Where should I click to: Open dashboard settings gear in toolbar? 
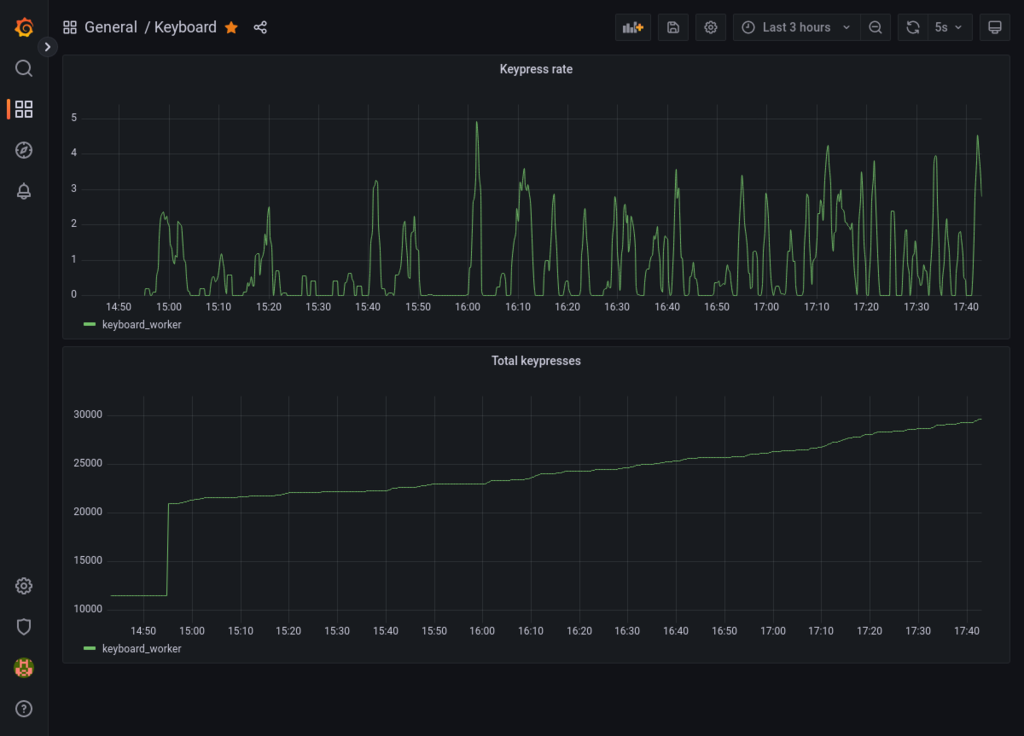tap(711, 27)
